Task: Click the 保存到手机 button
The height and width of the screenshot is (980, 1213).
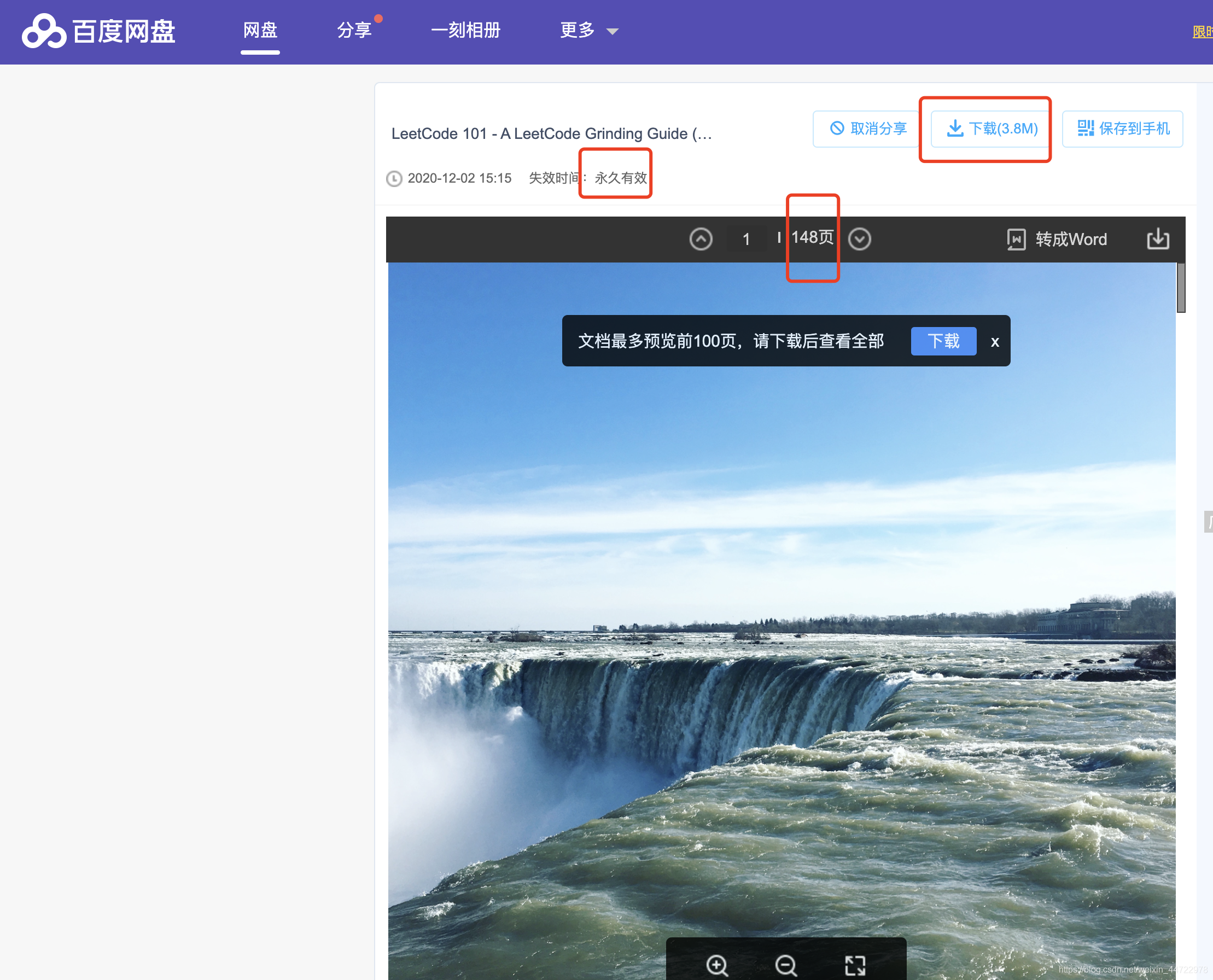Action: (x=1122, y=129)
